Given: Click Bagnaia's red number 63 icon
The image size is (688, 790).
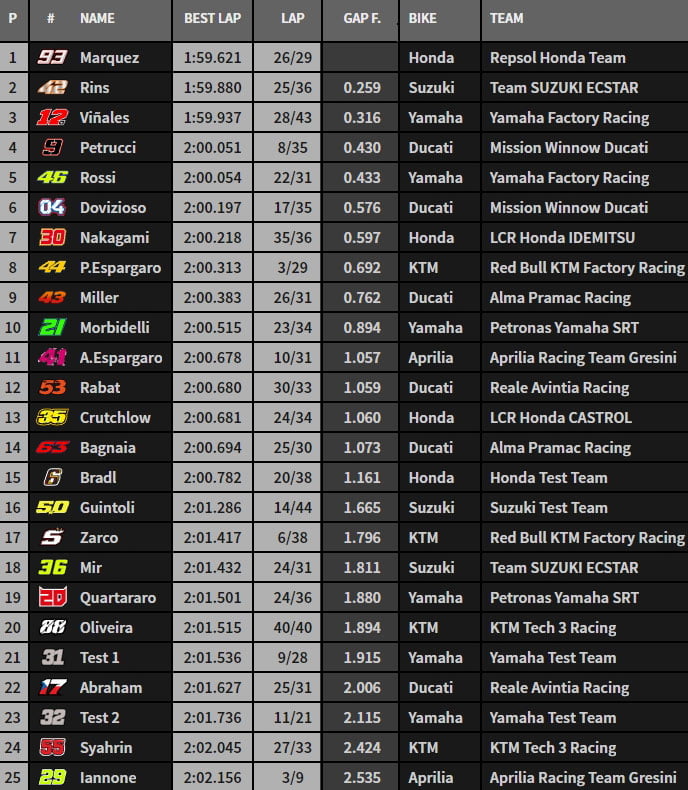Looking at the screenshot, I should 51,448.
